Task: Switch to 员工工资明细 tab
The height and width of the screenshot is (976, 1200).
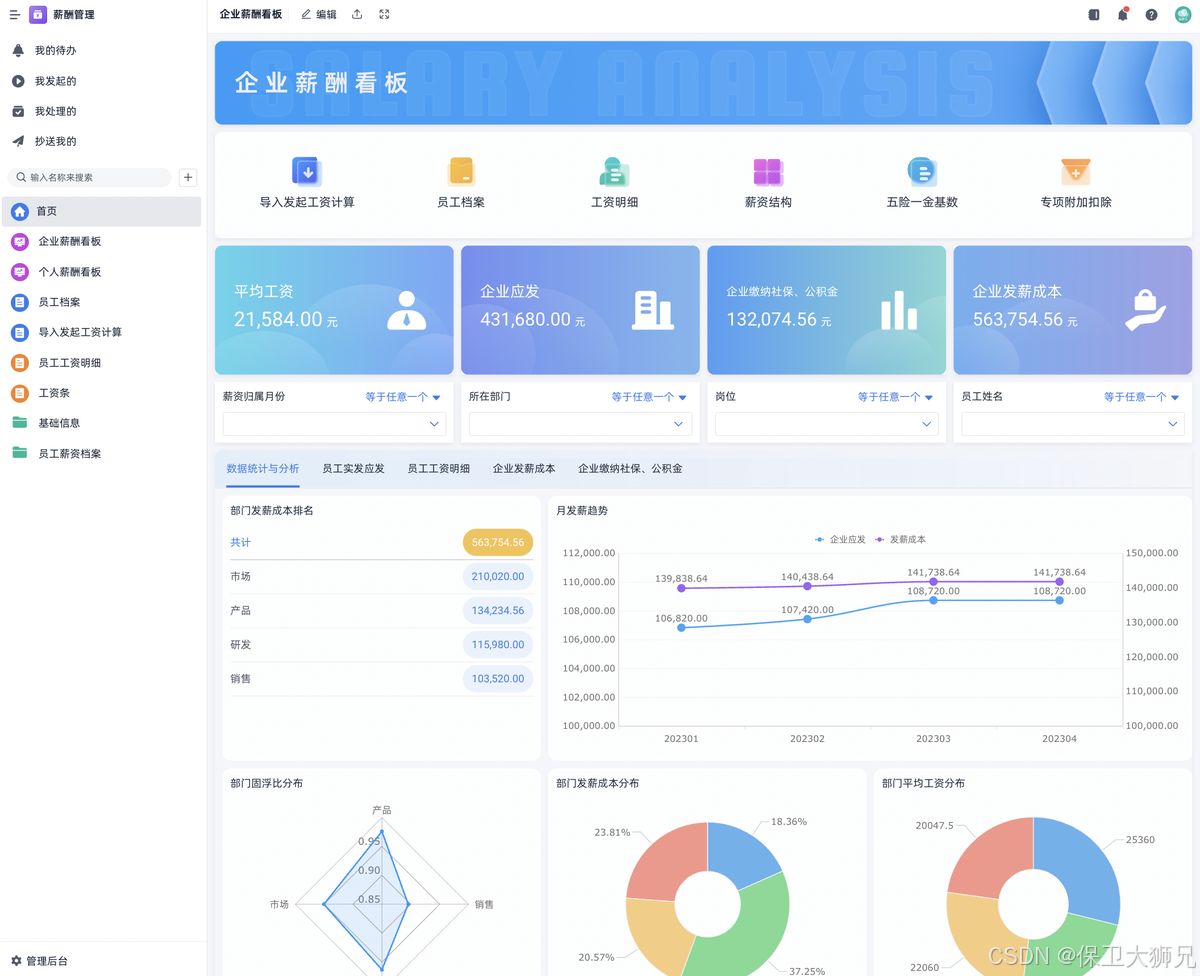Action: coord(438,468)
